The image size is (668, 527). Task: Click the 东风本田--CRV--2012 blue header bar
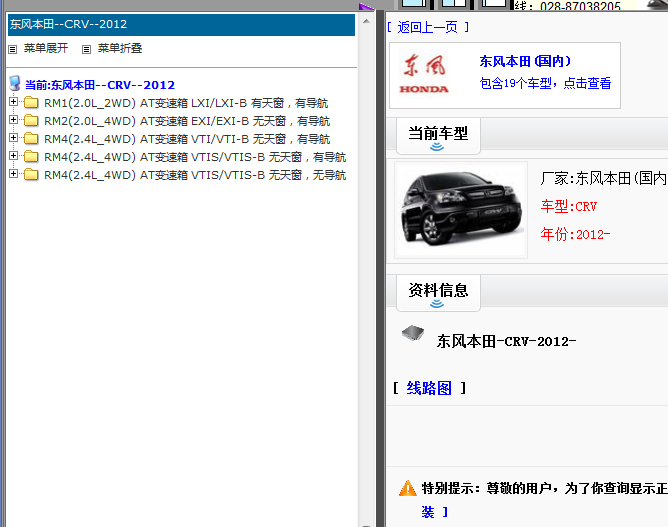coord(181,25)
